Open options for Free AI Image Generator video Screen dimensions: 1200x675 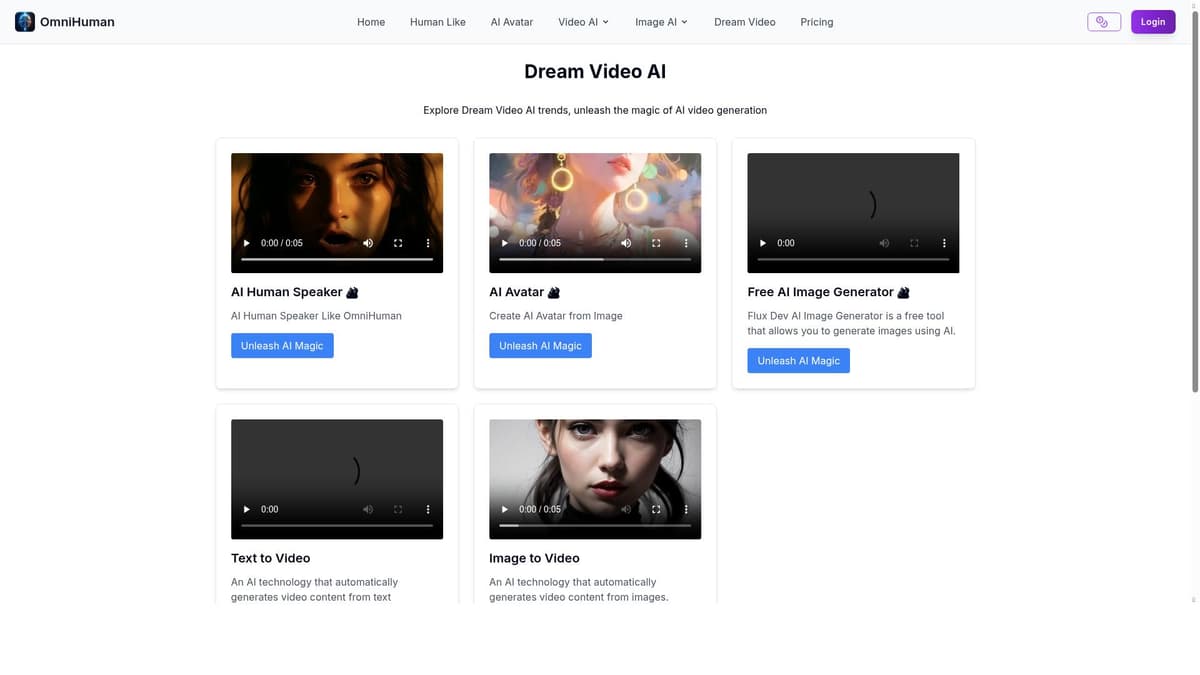[944, 243]
